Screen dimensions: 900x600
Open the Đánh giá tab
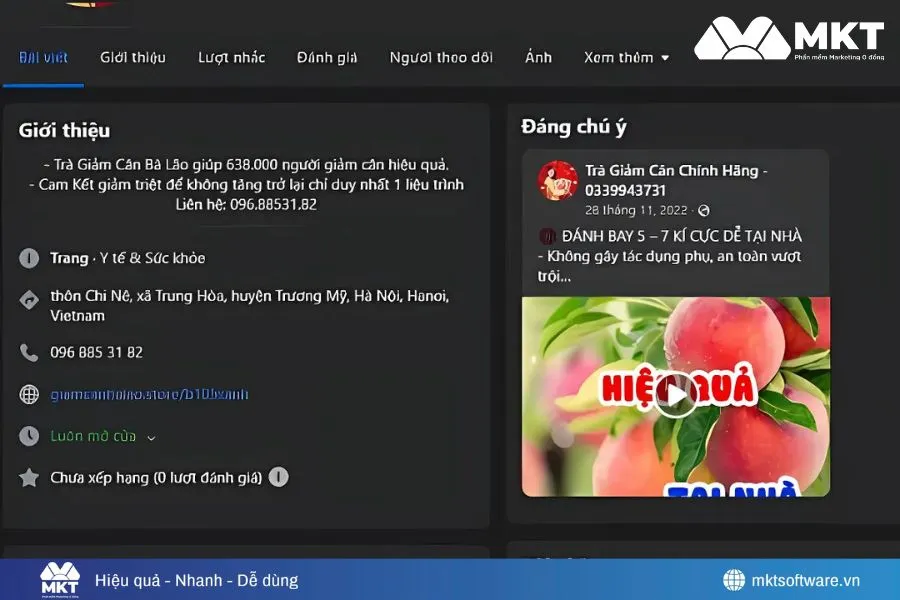coord(327,58)
